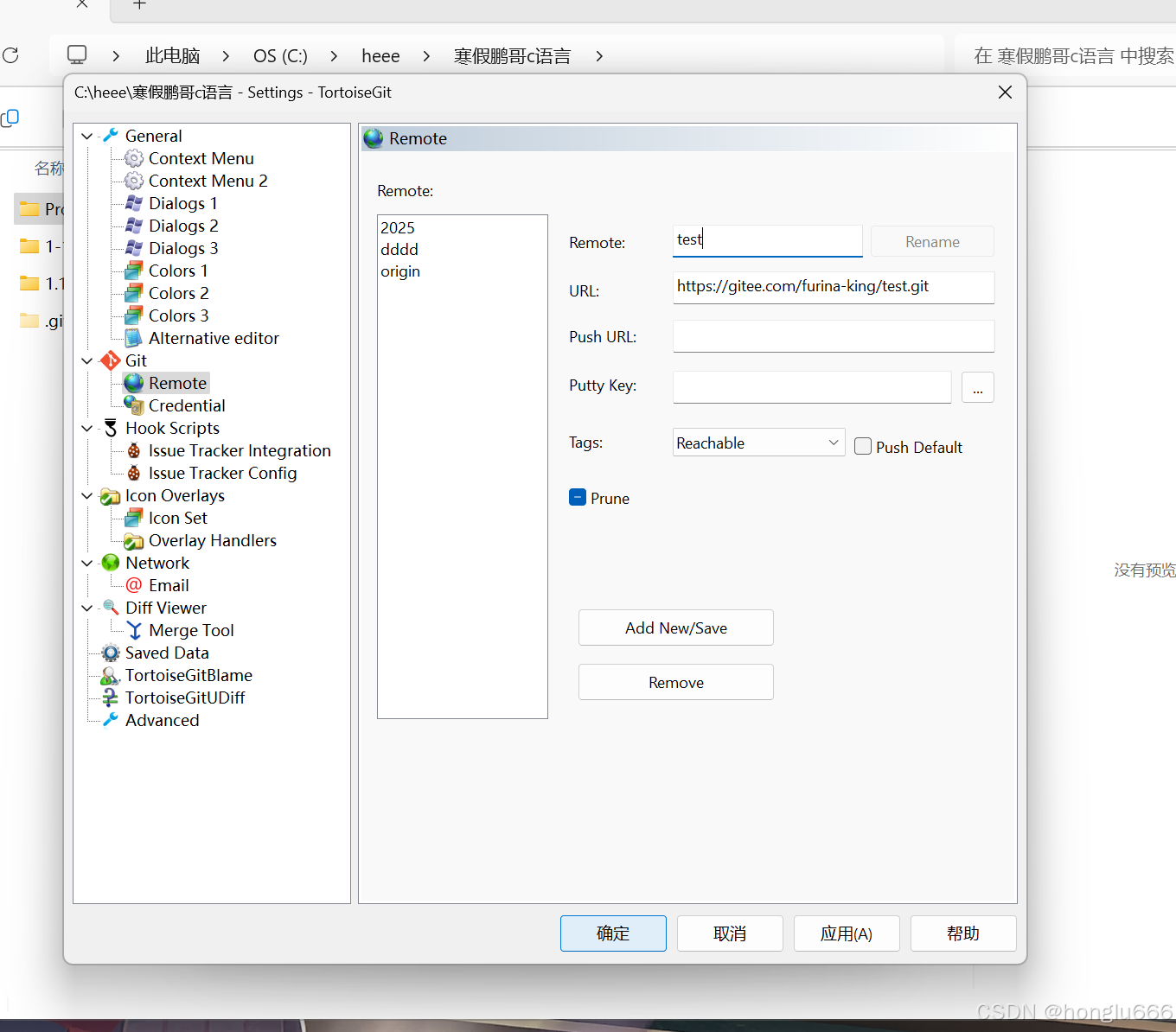Screen dimensions: 1176x1032
Task: Click the Remote name input field
Action: pos(768,240)
